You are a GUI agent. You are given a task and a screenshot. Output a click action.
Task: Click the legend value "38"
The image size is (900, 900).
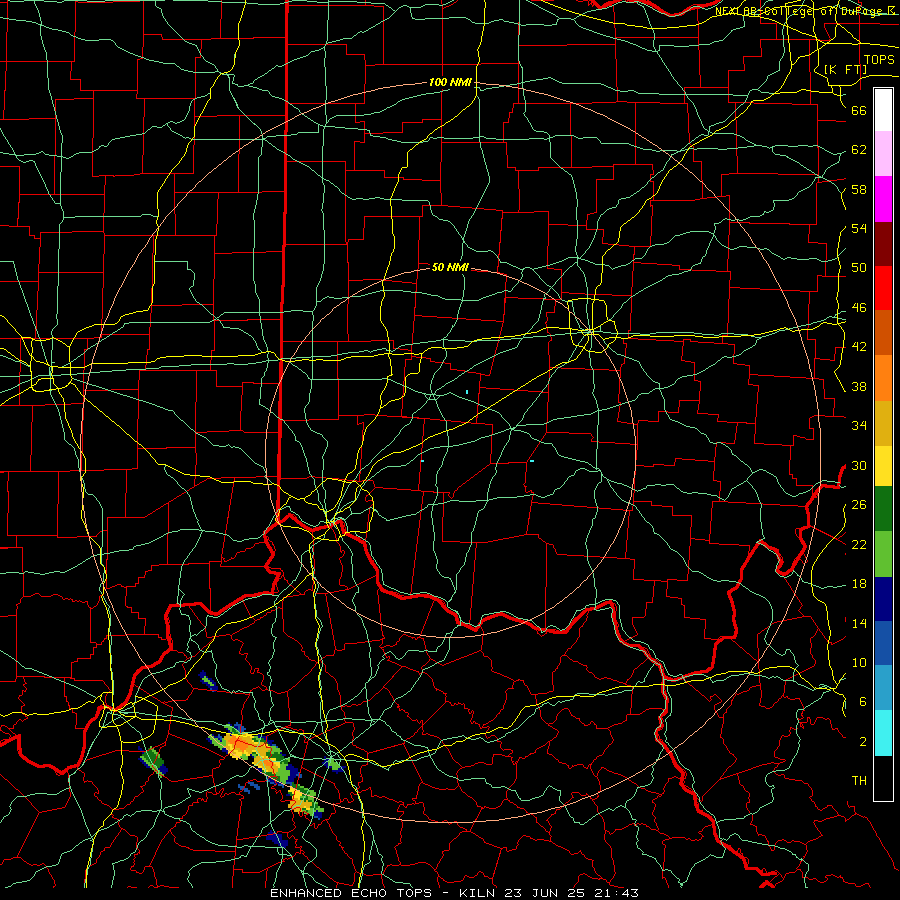point(859,386)
